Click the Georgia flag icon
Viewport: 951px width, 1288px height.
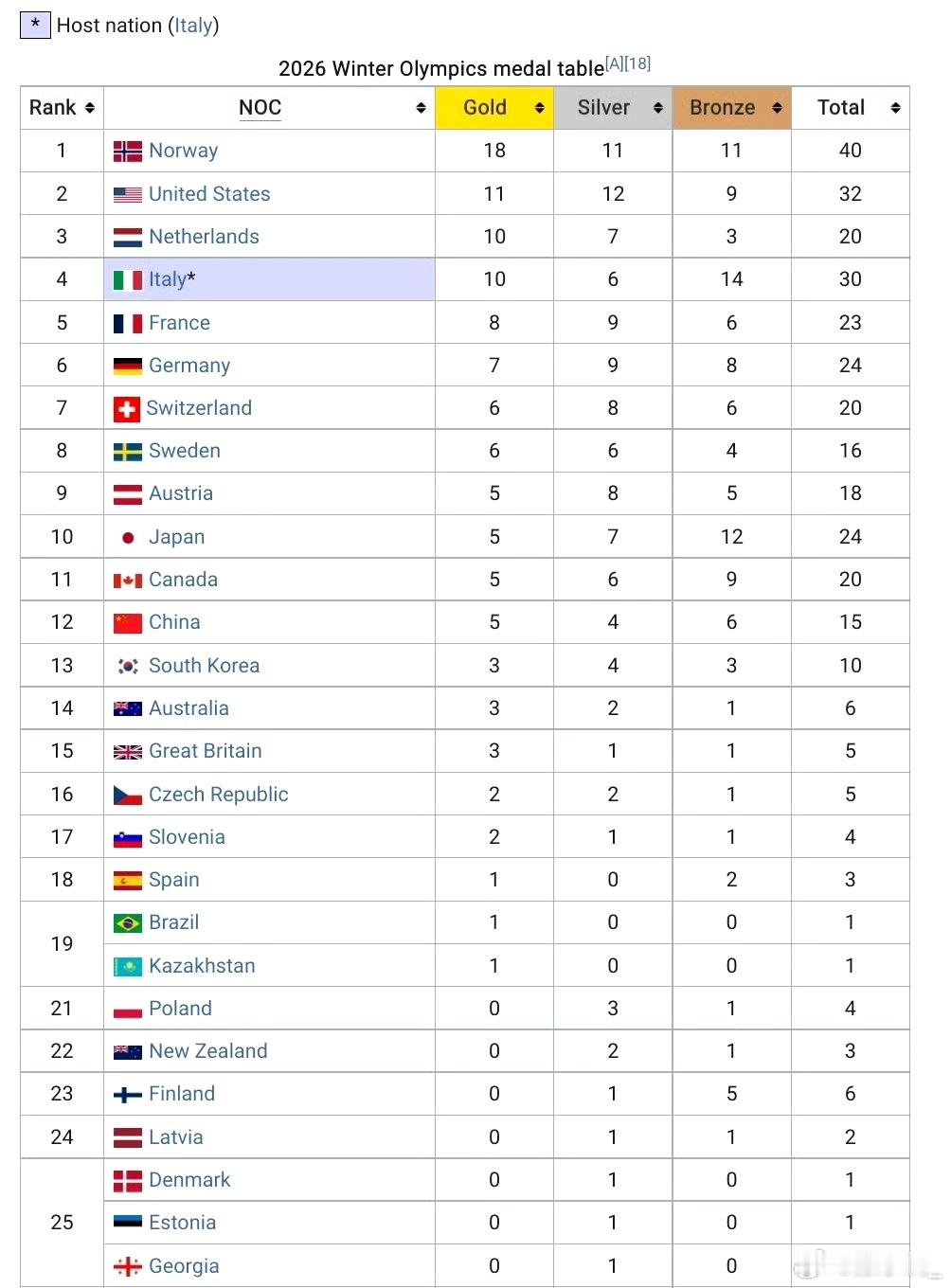(x=128, y=1266)
